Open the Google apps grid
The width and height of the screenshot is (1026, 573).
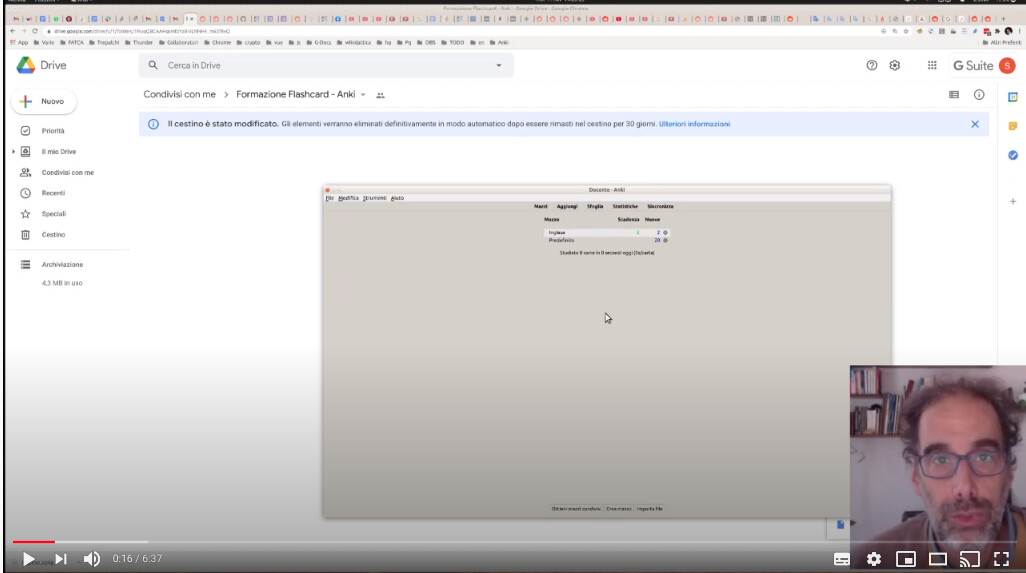(x=932, y=65)
